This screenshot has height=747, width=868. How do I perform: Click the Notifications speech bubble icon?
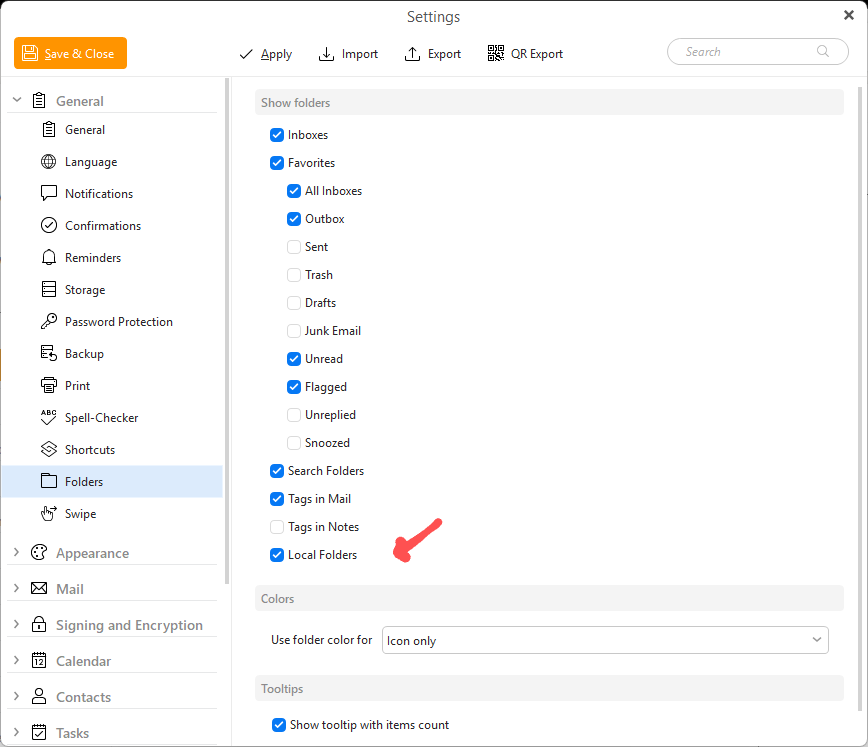click(x=49, y=193)
